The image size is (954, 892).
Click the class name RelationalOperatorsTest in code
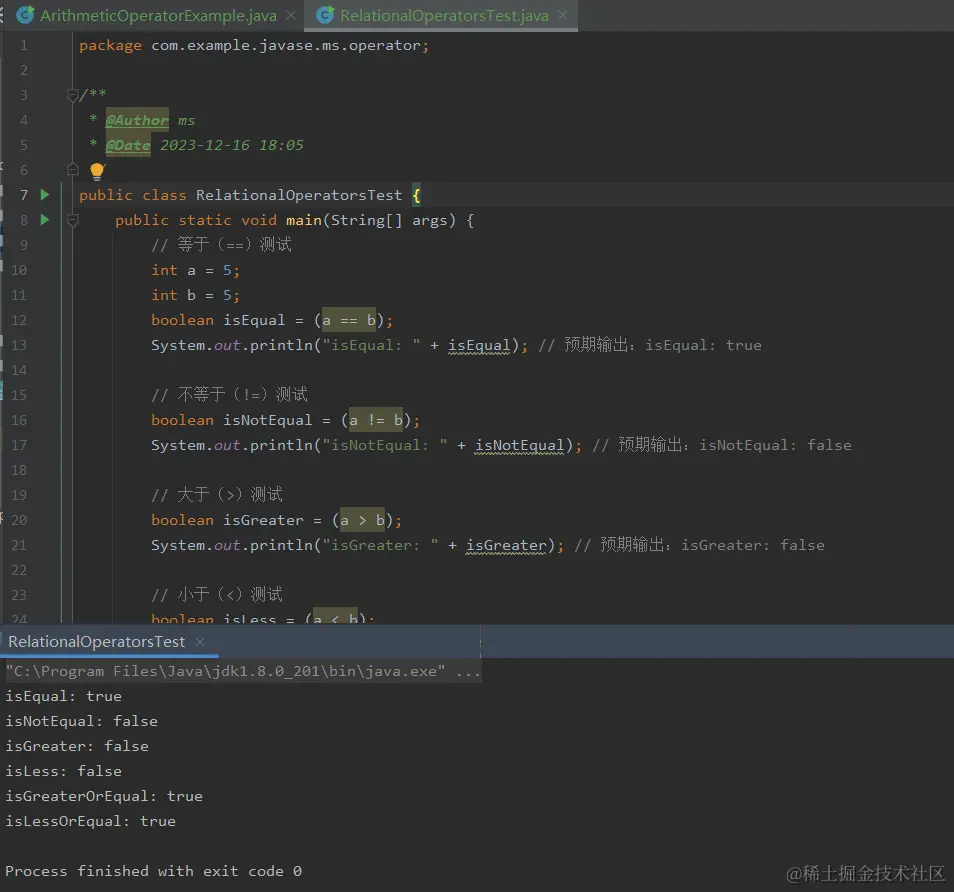point(299,195)
